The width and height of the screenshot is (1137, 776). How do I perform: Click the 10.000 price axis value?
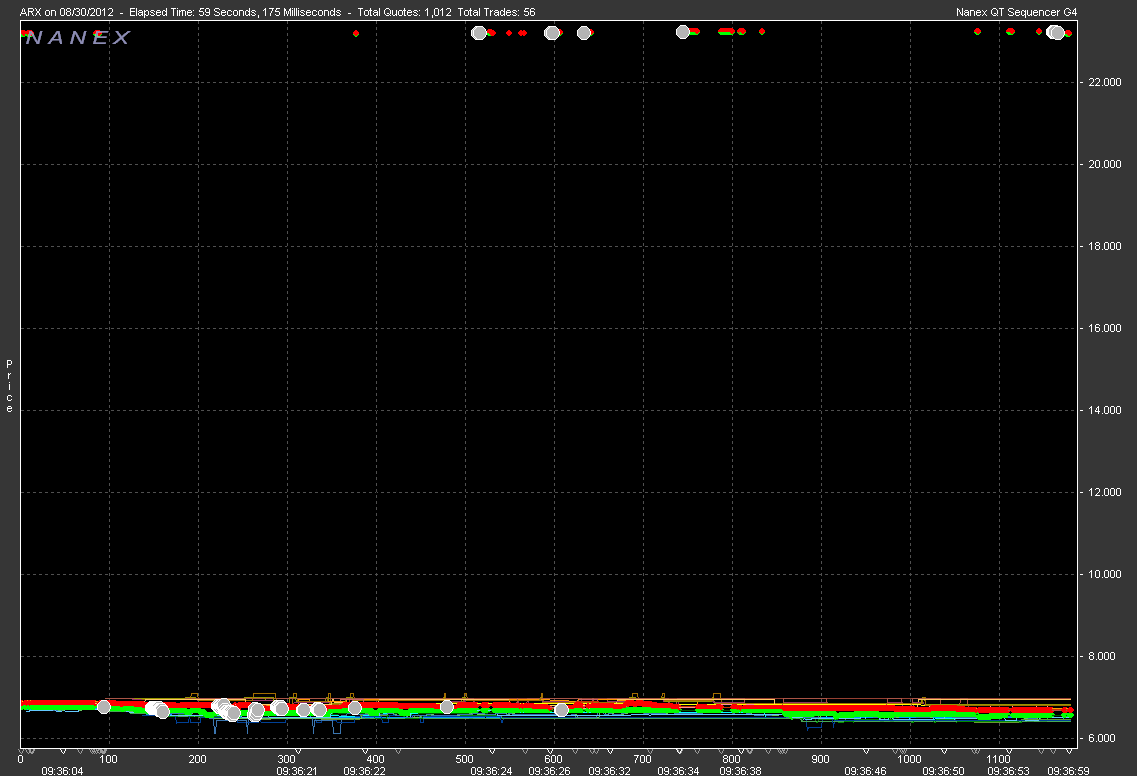click(1104, 574)
